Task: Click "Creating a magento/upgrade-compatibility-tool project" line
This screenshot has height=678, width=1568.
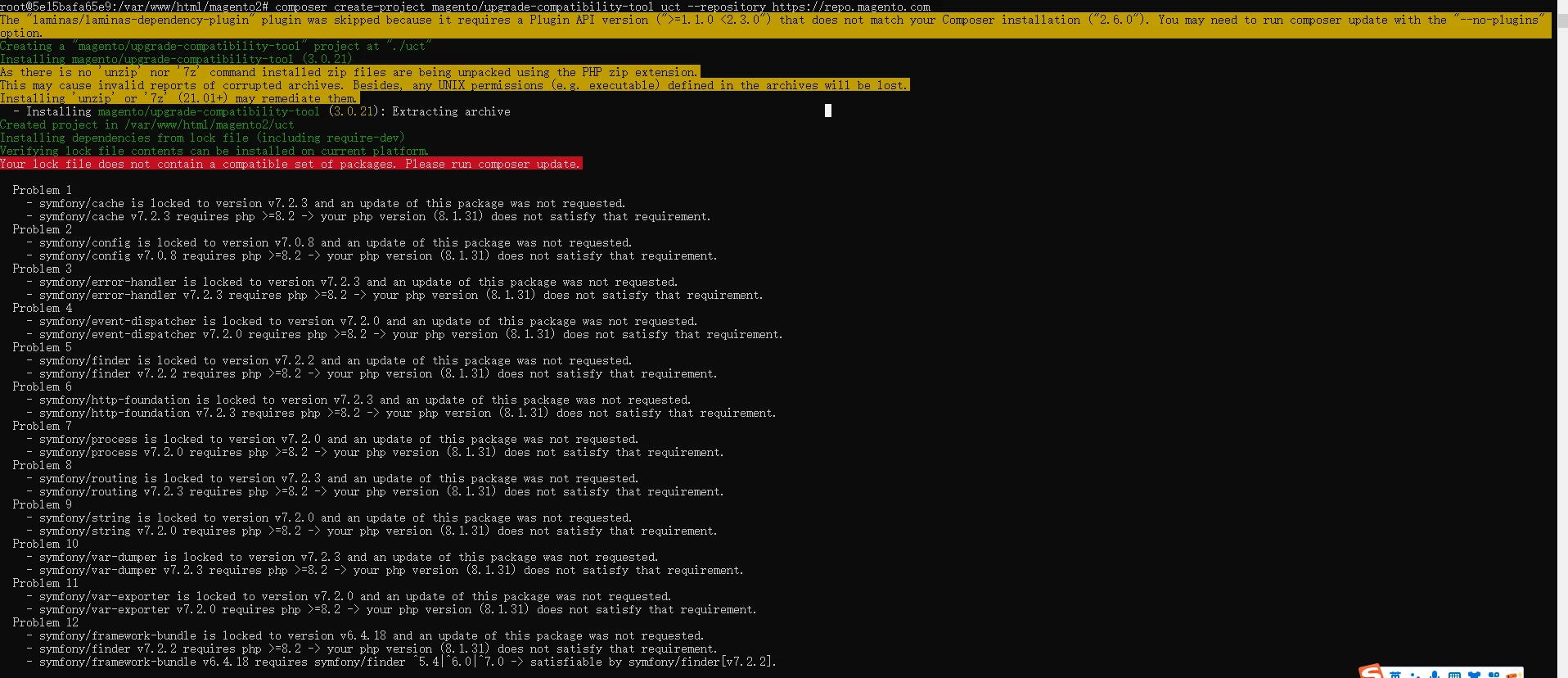Action: click(x=215, y=46)
